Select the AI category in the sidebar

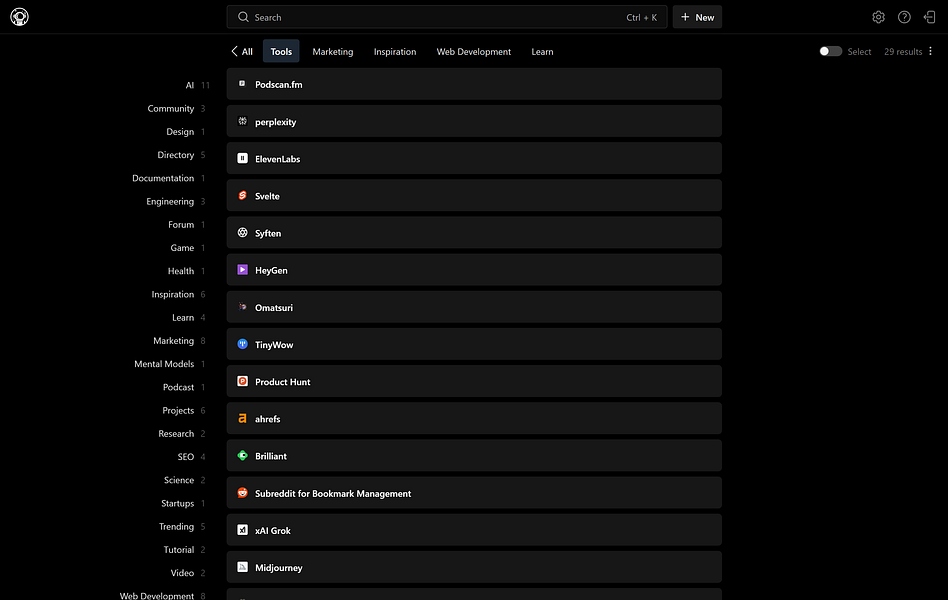click(189, 85)
